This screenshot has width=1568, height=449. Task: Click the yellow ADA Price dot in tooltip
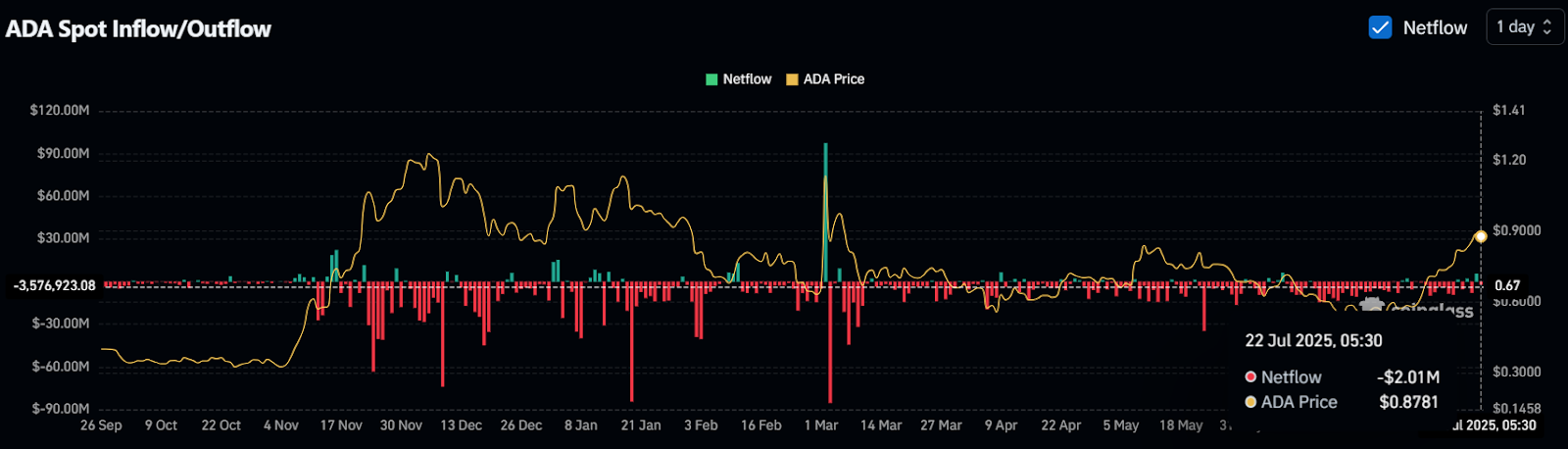tap(1250, 402)
